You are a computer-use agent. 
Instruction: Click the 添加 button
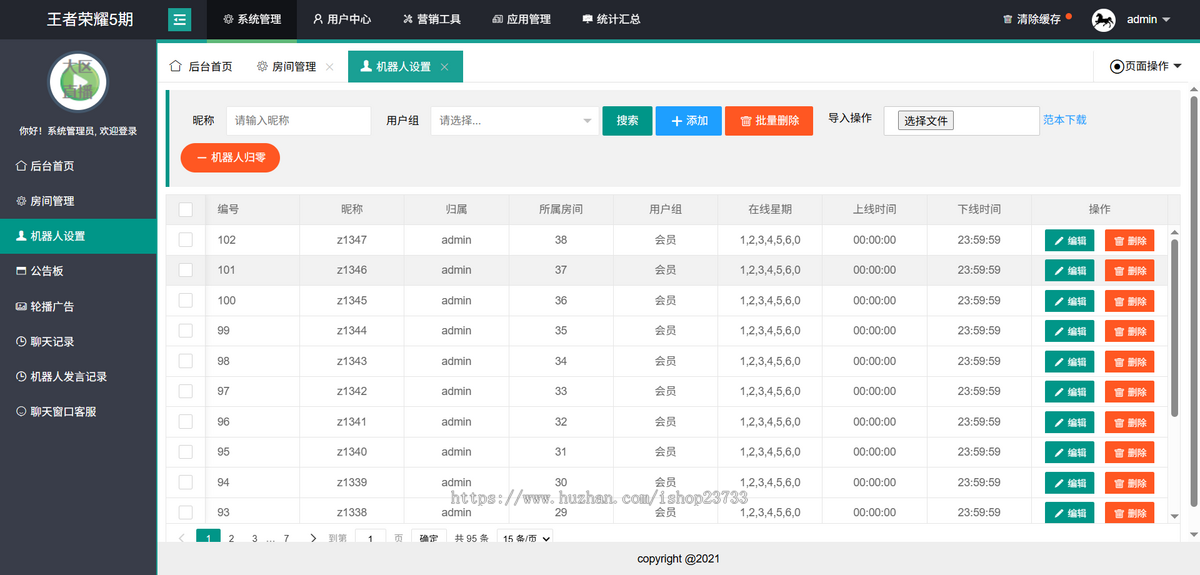click(x=688, y=121)
